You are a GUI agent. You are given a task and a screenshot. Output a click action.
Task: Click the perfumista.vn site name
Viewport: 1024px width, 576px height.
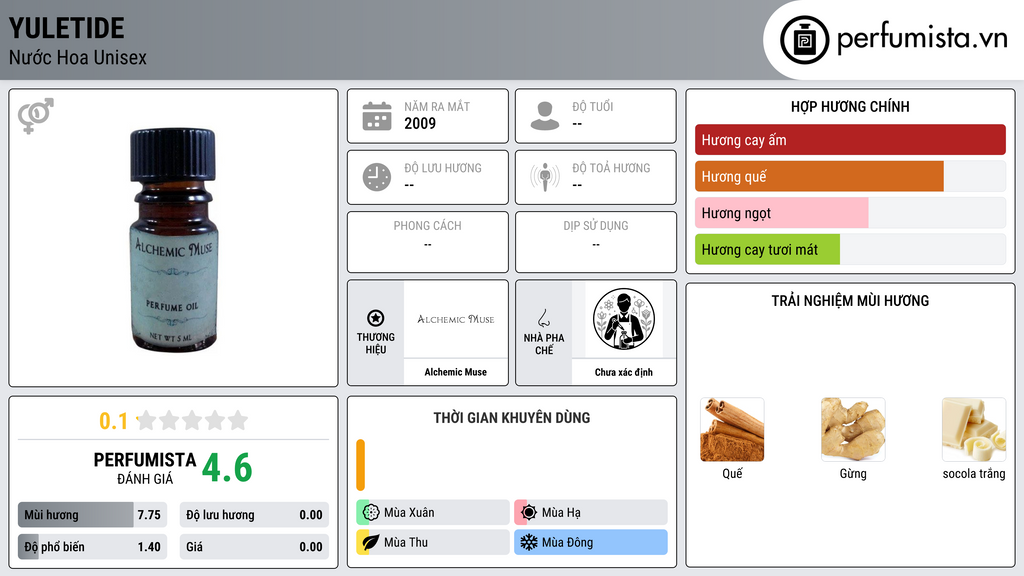[922, 39]
